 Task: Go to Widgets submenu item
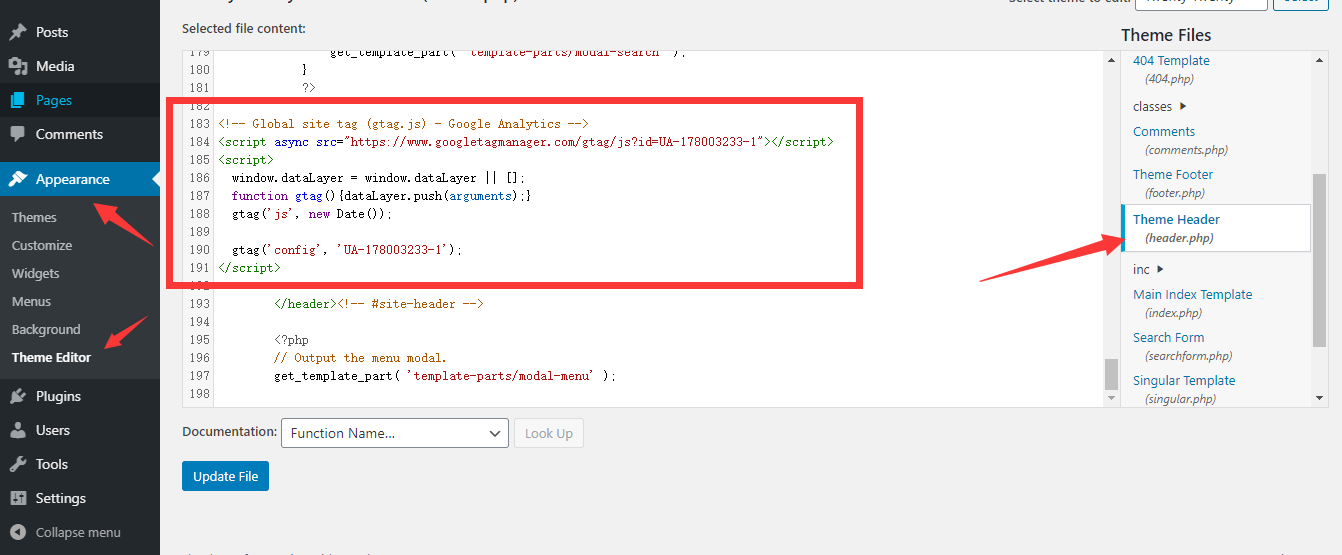tap(35, 273)
